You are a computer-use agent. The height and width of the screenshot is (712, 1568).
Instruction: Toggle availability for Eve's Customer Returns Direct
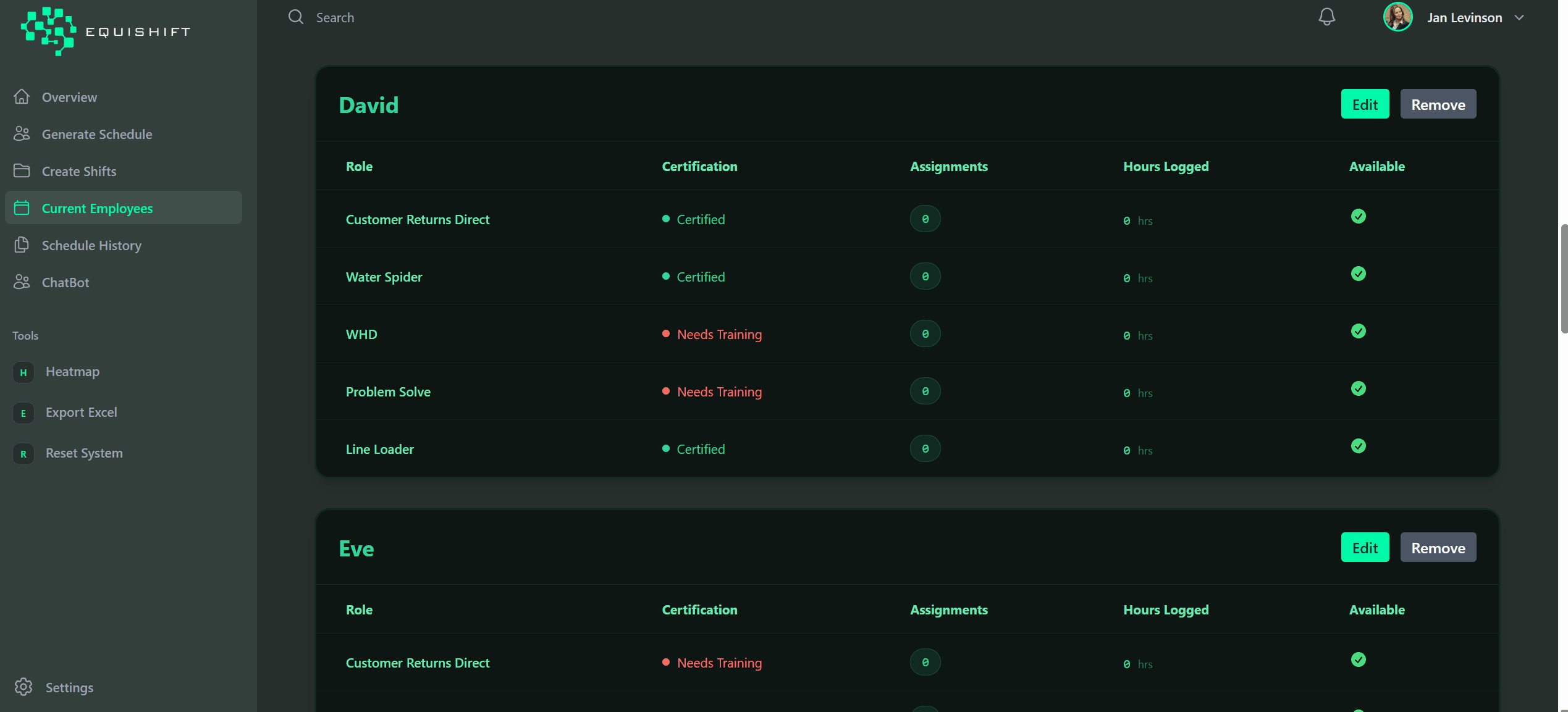point(1358,660)
